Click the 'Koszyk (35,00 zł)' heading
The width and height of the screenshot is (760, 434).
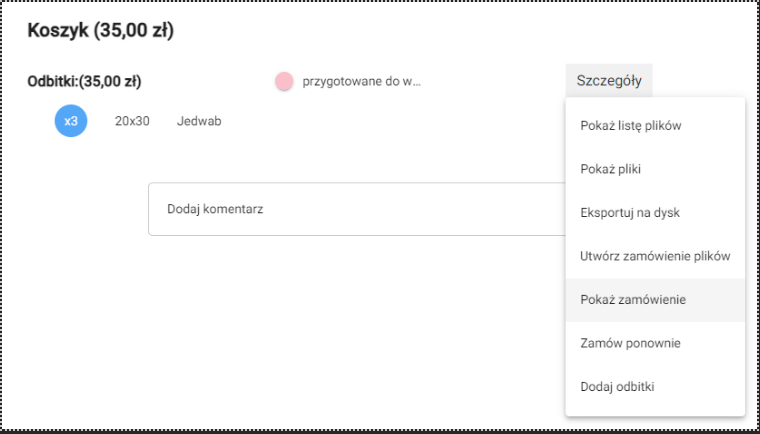tap(101, 31)
